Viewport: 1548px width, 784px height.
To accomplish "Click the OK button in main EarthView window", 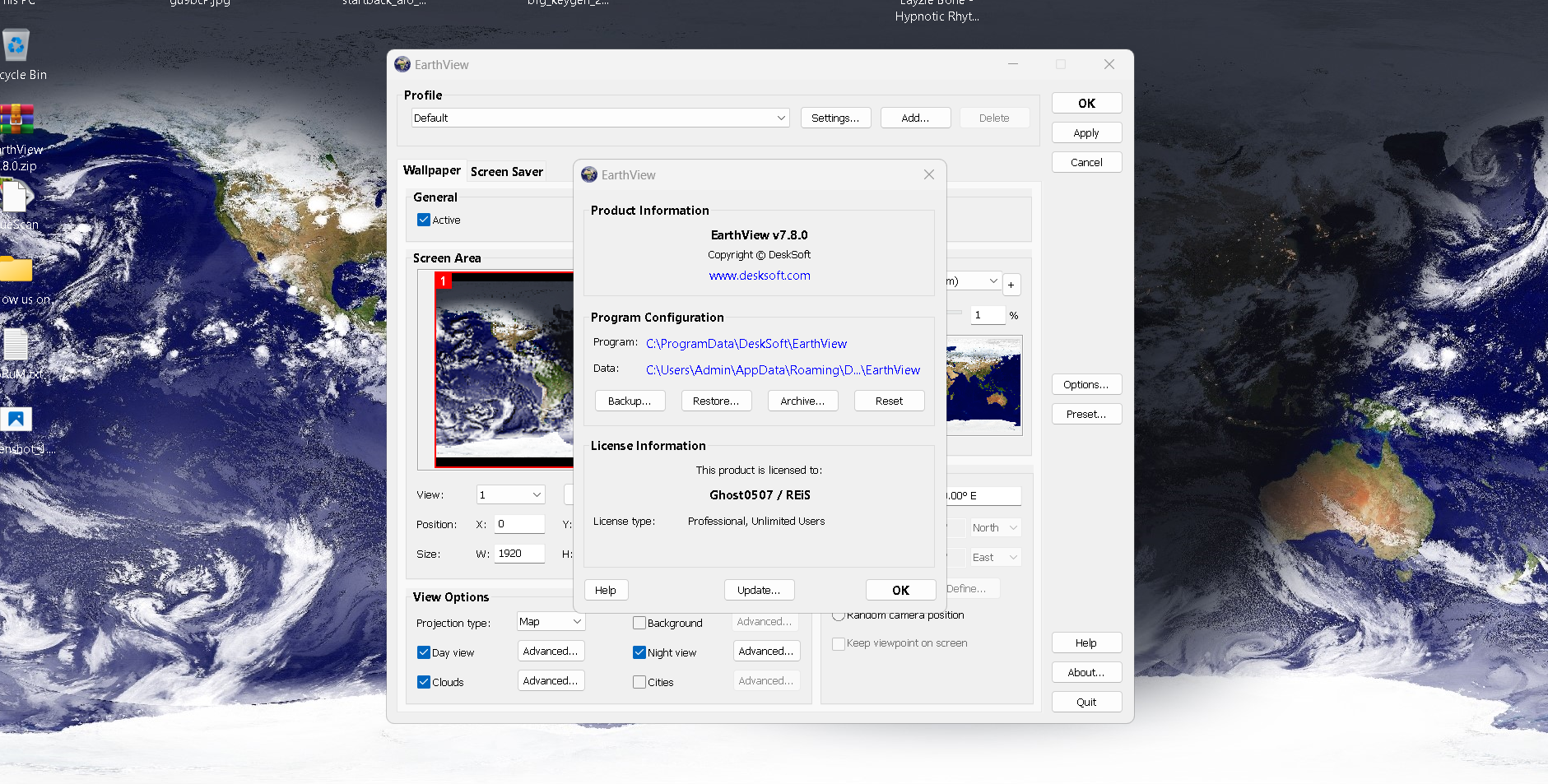I will (x=1086, y=103).
